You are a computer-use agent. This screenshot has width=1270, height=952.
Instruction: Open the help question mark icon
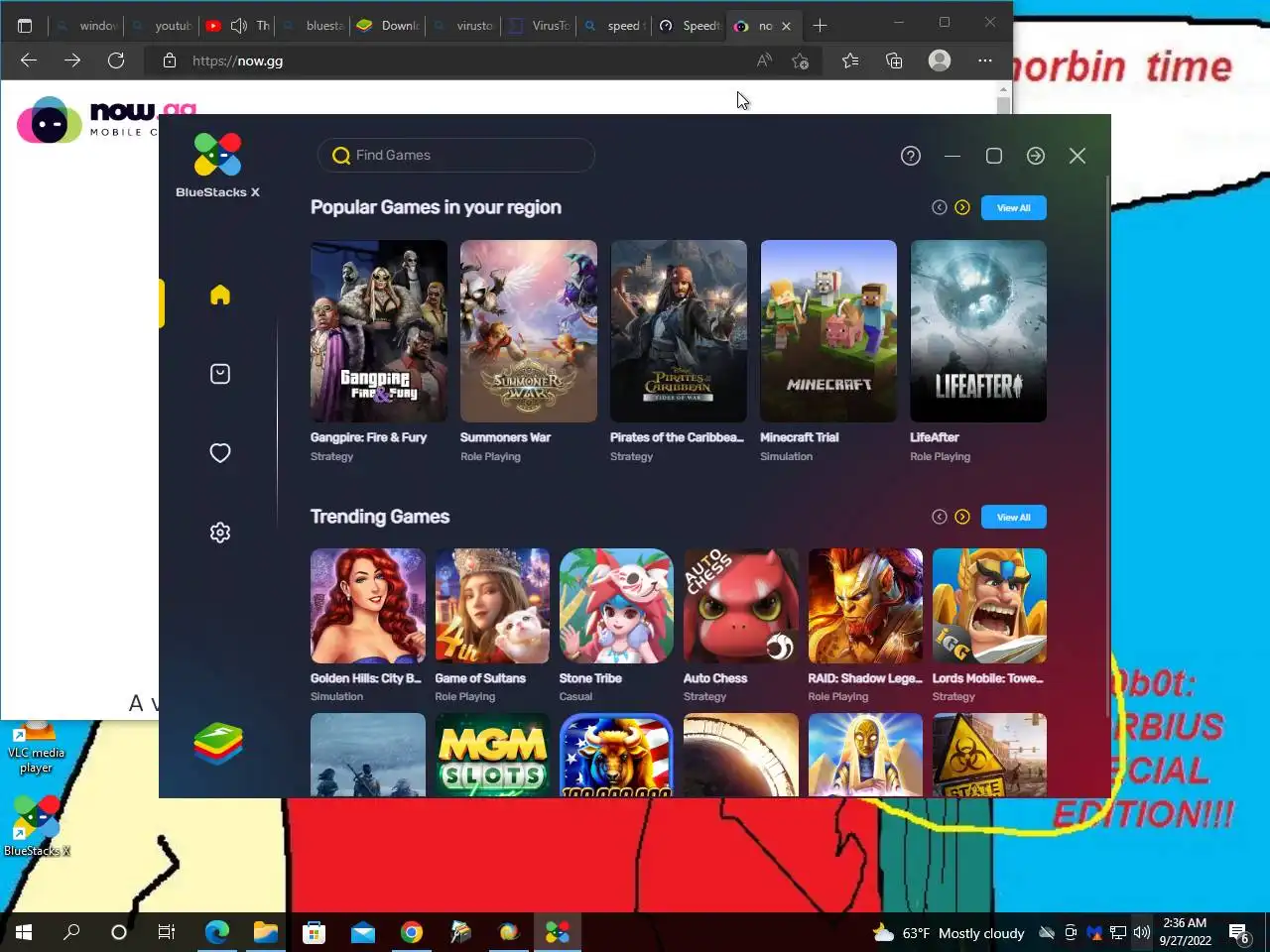911,156
